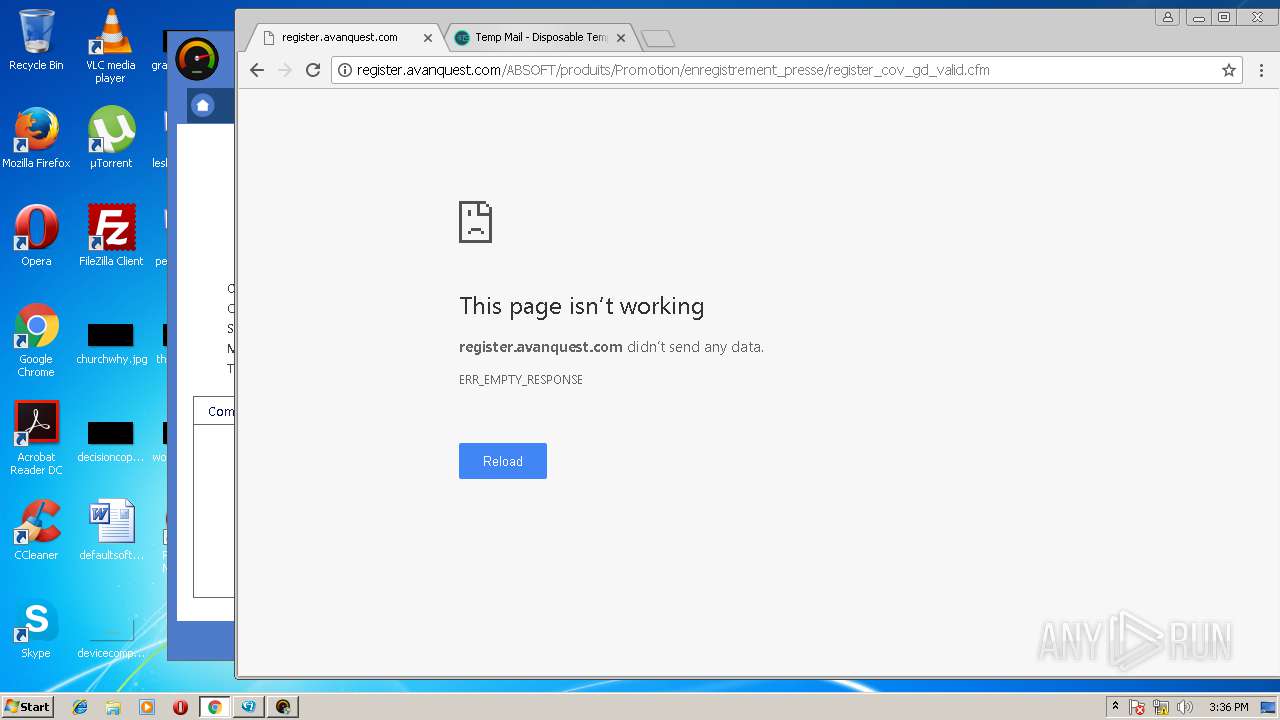Close the register.avanquest.com tab
Viewport: 1280px width, 720px height.
[428, 38]
